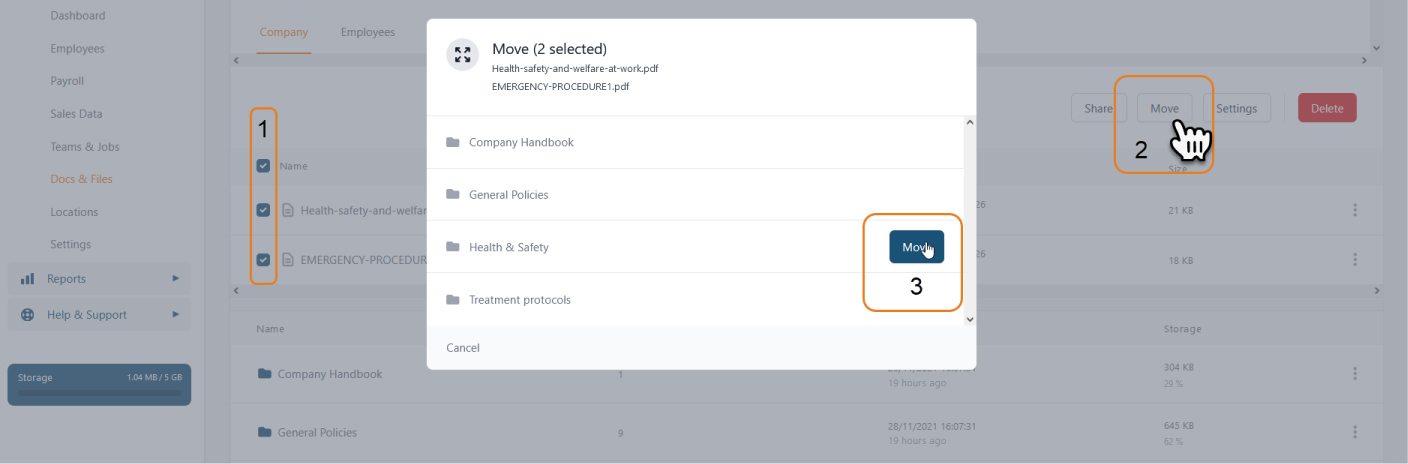Click the Reports bar chart icon
1408x464 pixels.
[x=28, y=279]
